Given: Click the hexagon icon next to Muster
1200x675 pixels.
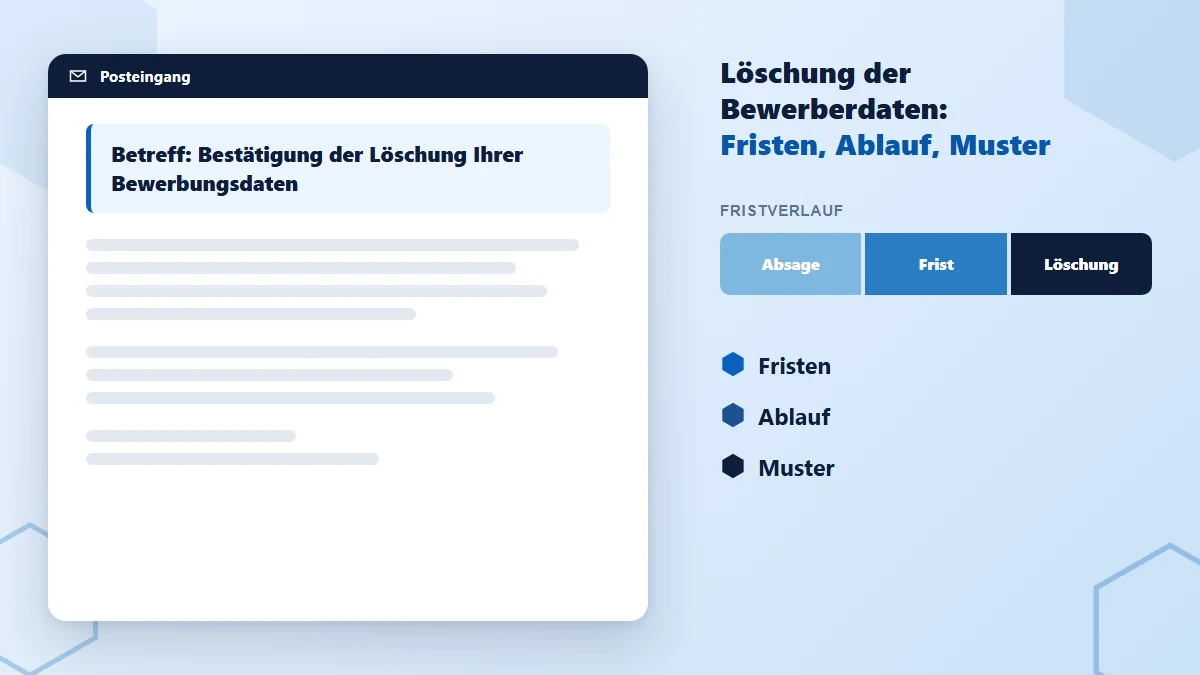Looking at the screenshot, I should coord(733,467).
